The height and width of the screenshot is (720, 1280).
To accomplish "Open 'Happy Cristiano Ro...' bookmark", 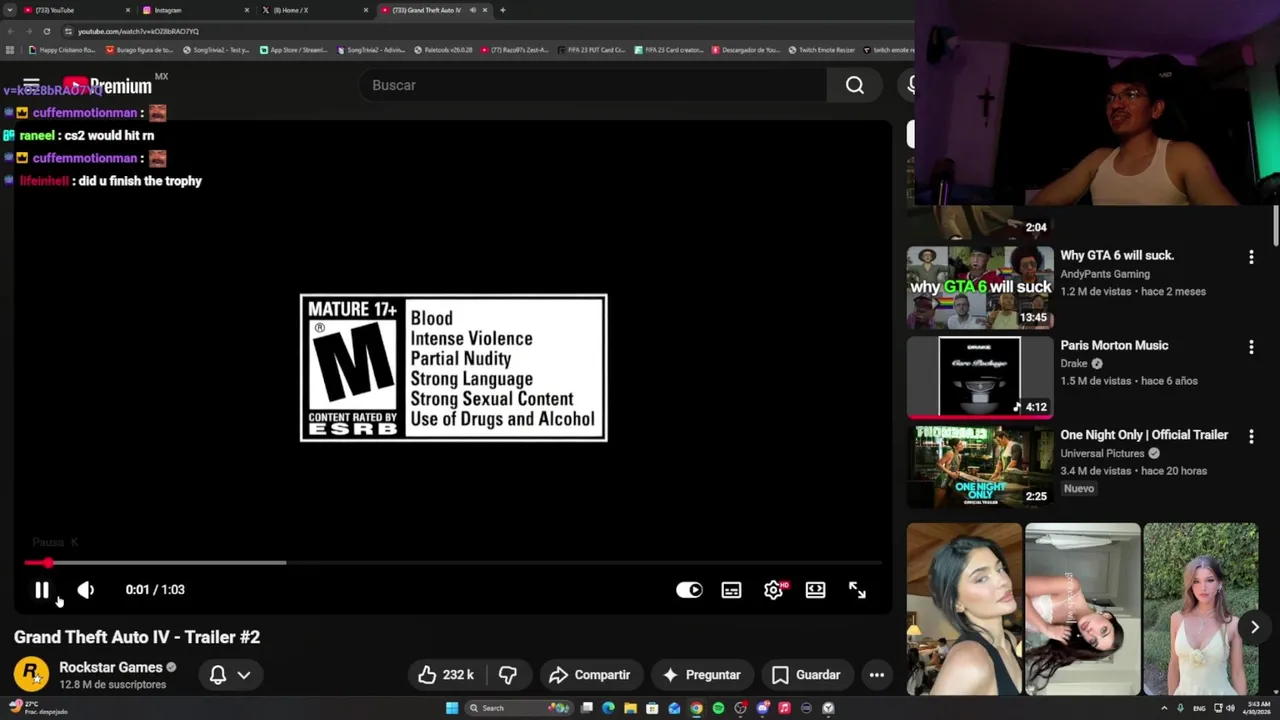I will click(62, 50).
